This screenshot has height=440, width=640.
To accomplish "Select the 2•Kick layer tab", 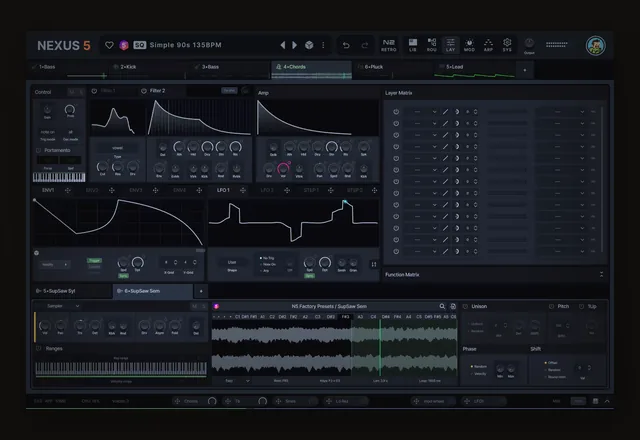I will [149, 69].
